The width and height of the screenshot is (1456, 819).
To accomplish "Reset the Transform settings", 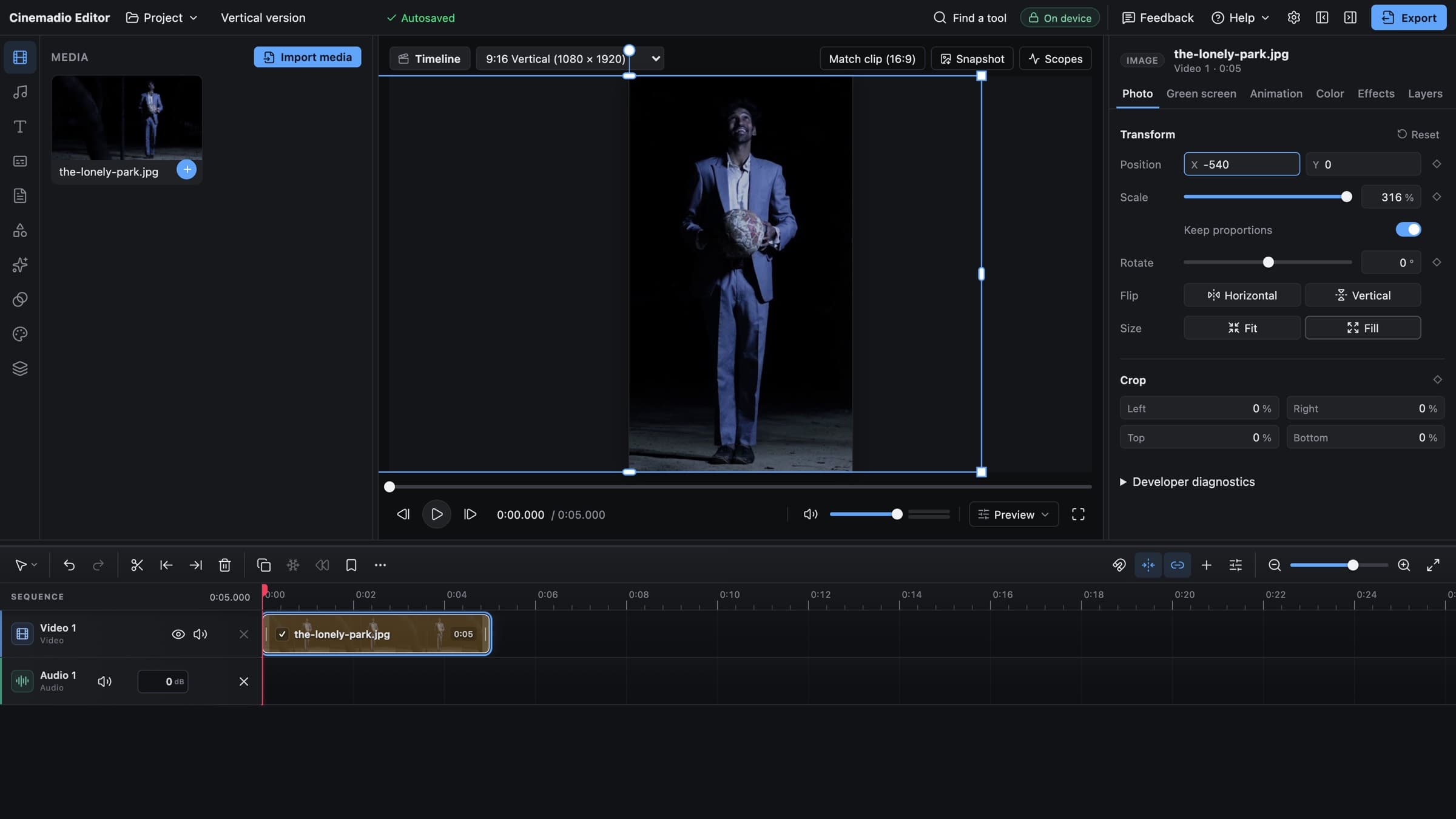I will click(x=1417, y=135).
